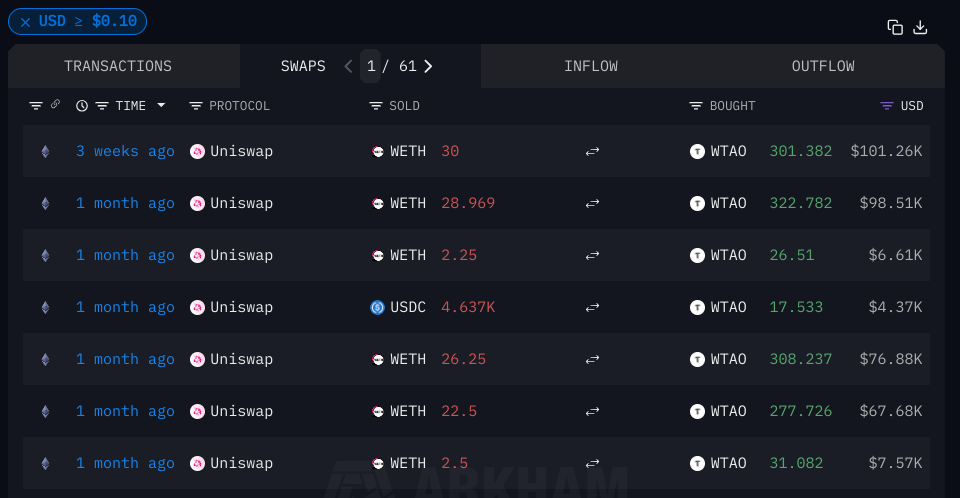Open the Protocol column filter
960x498 pixels.
196,105
